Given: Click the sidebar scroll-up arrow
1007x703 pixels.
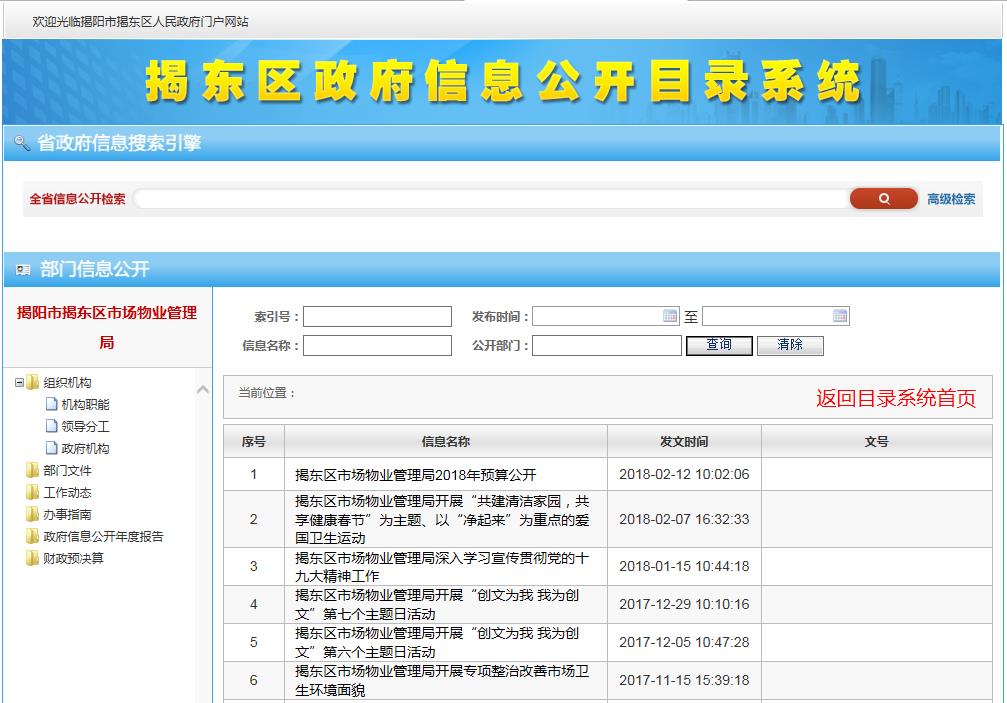Looking at the screenshot, I should click(x=203, y=389).
